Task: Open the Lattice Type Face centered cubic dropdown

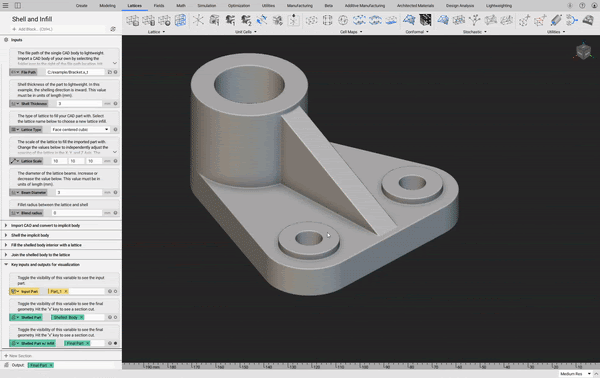Action: (80, 130)
